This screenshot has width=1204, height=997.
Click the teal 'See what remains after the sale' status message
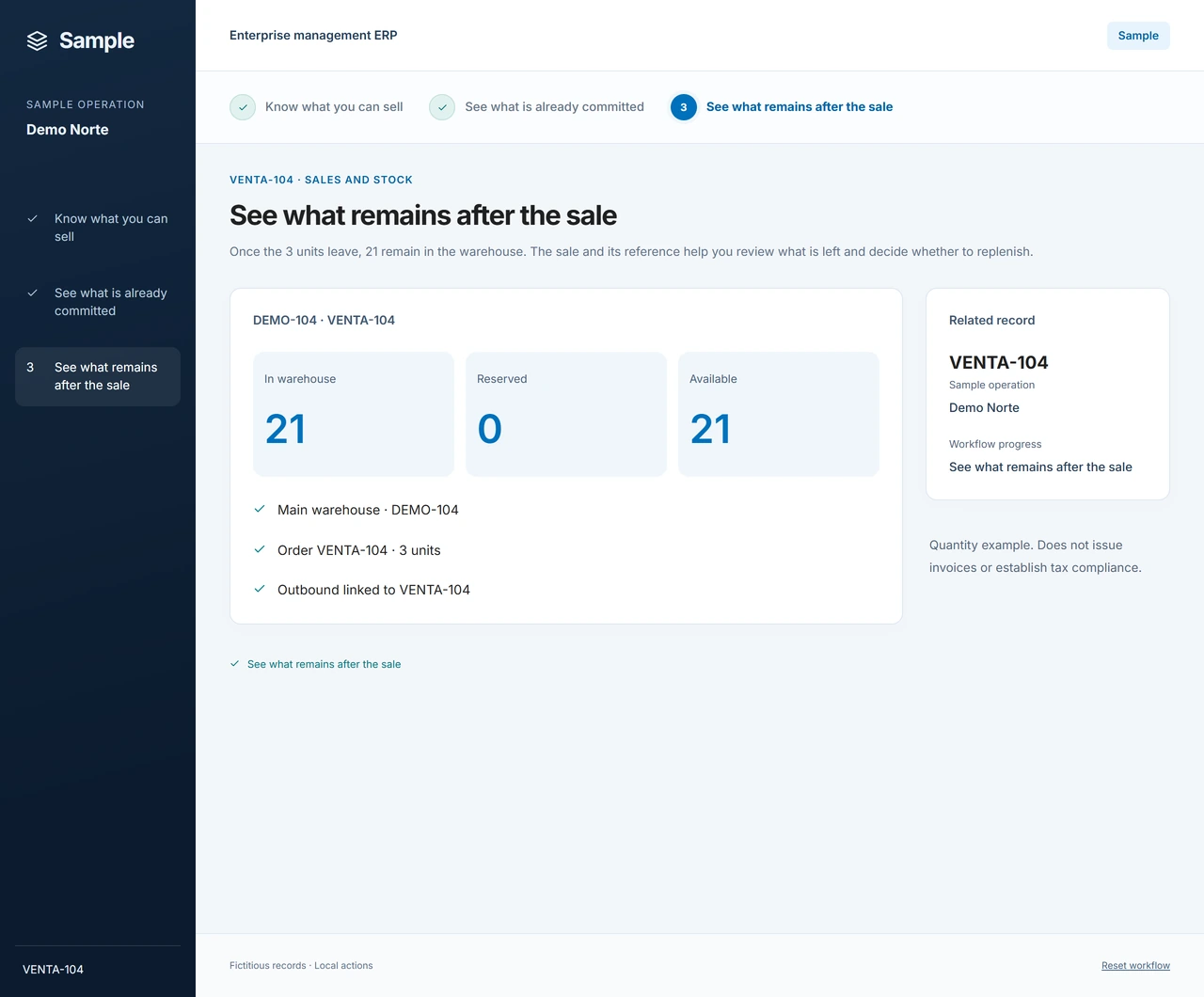point(324,664)
